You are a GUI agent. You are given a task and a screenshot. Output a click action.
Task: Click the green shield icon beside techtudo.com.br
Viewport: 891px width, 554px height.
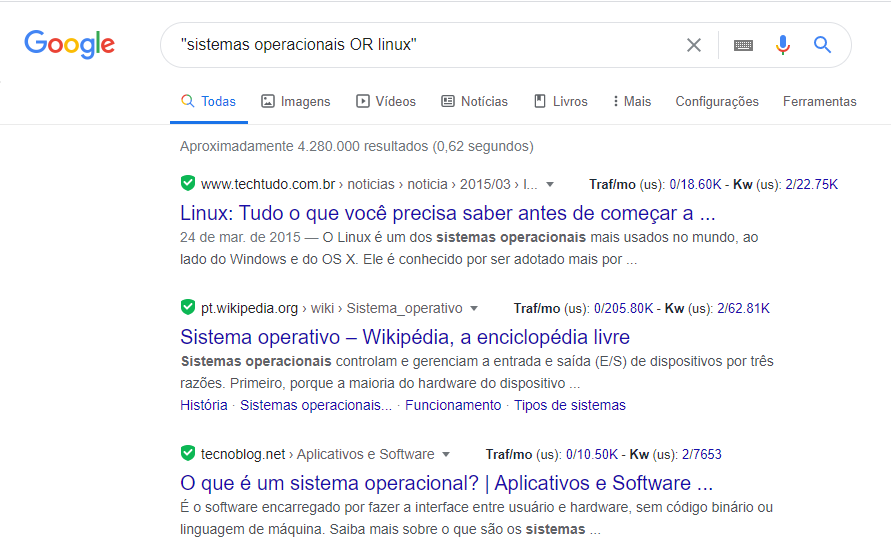(188, 183)
